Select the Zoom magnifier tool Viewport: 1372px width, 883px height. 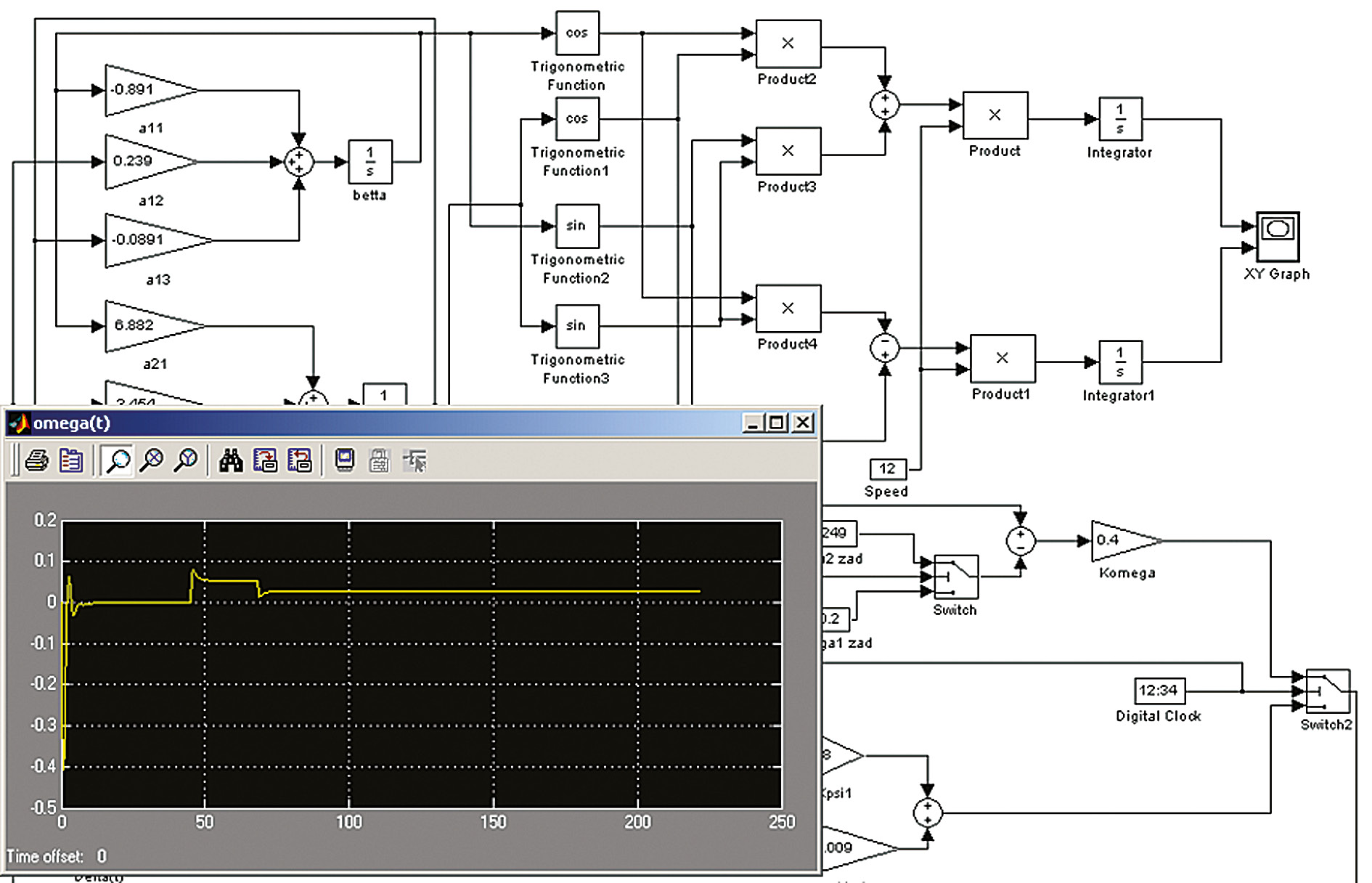(118, 460)
